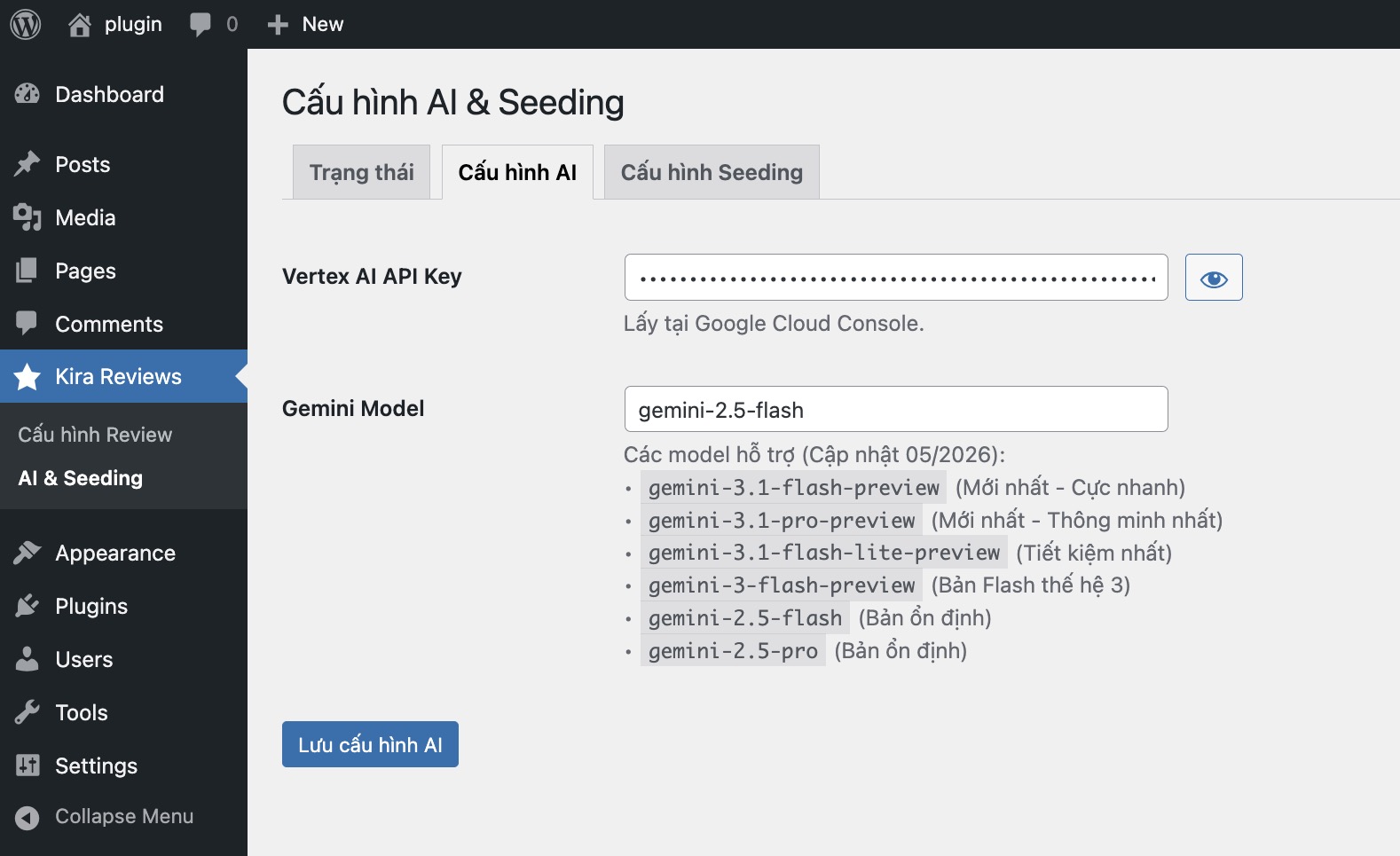Click gemini-3.1-pro-preview model code
Screen dimensions: 1400x856
point(782,521)
